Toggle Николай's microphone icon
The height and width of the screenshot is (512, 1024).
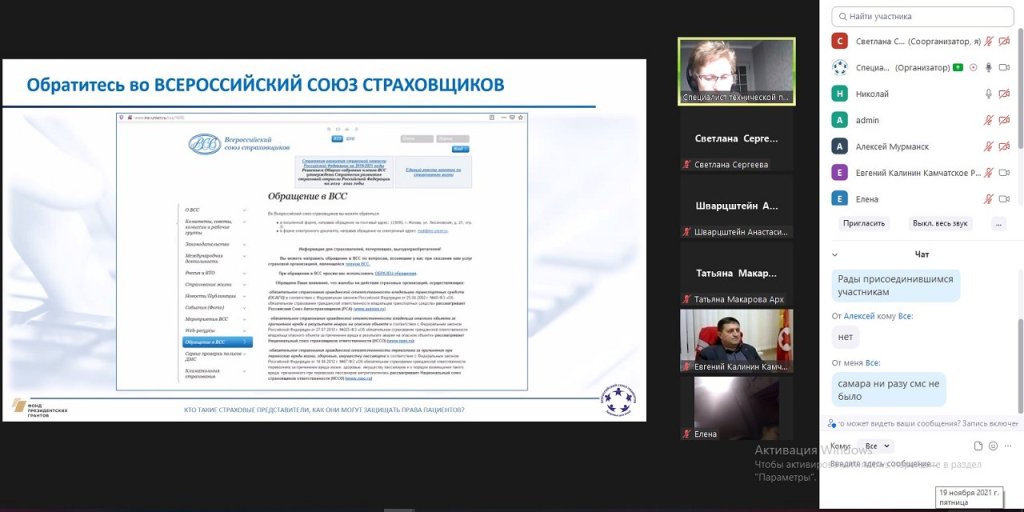pyautogui.click(x=989, y=94)
